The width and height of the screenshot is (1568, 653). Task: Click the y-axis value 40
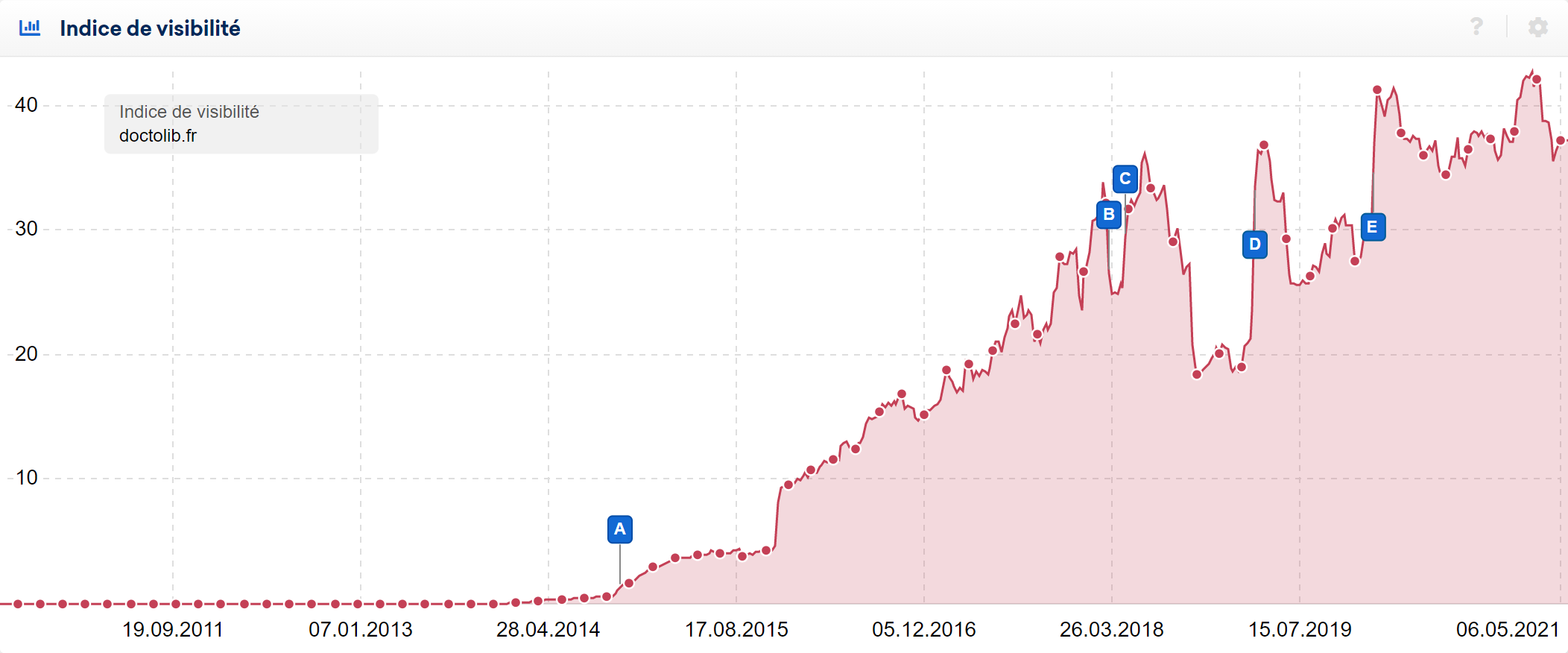[26, 105]
